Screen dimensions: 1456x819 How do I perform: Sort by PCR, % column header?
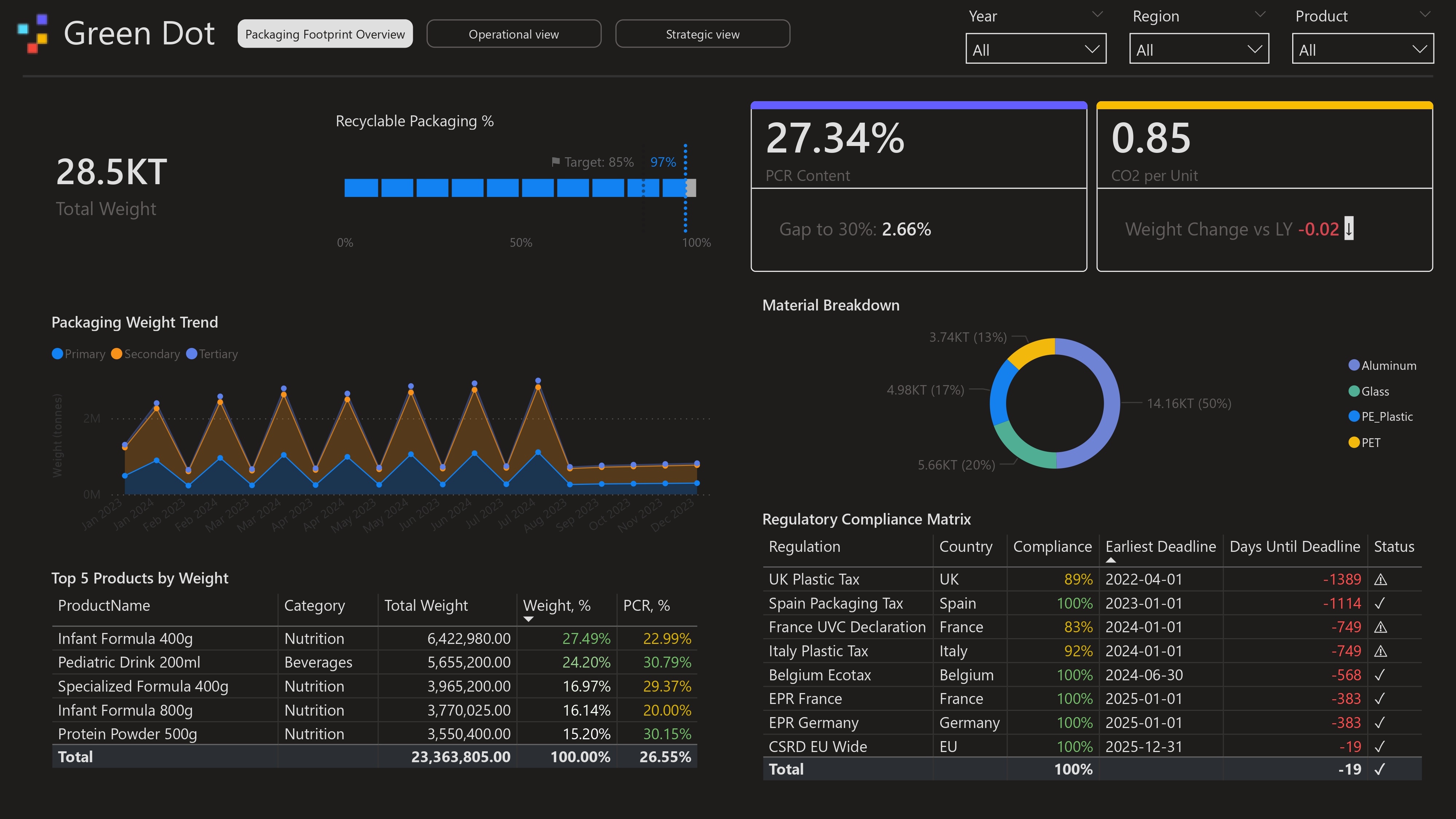646,605
